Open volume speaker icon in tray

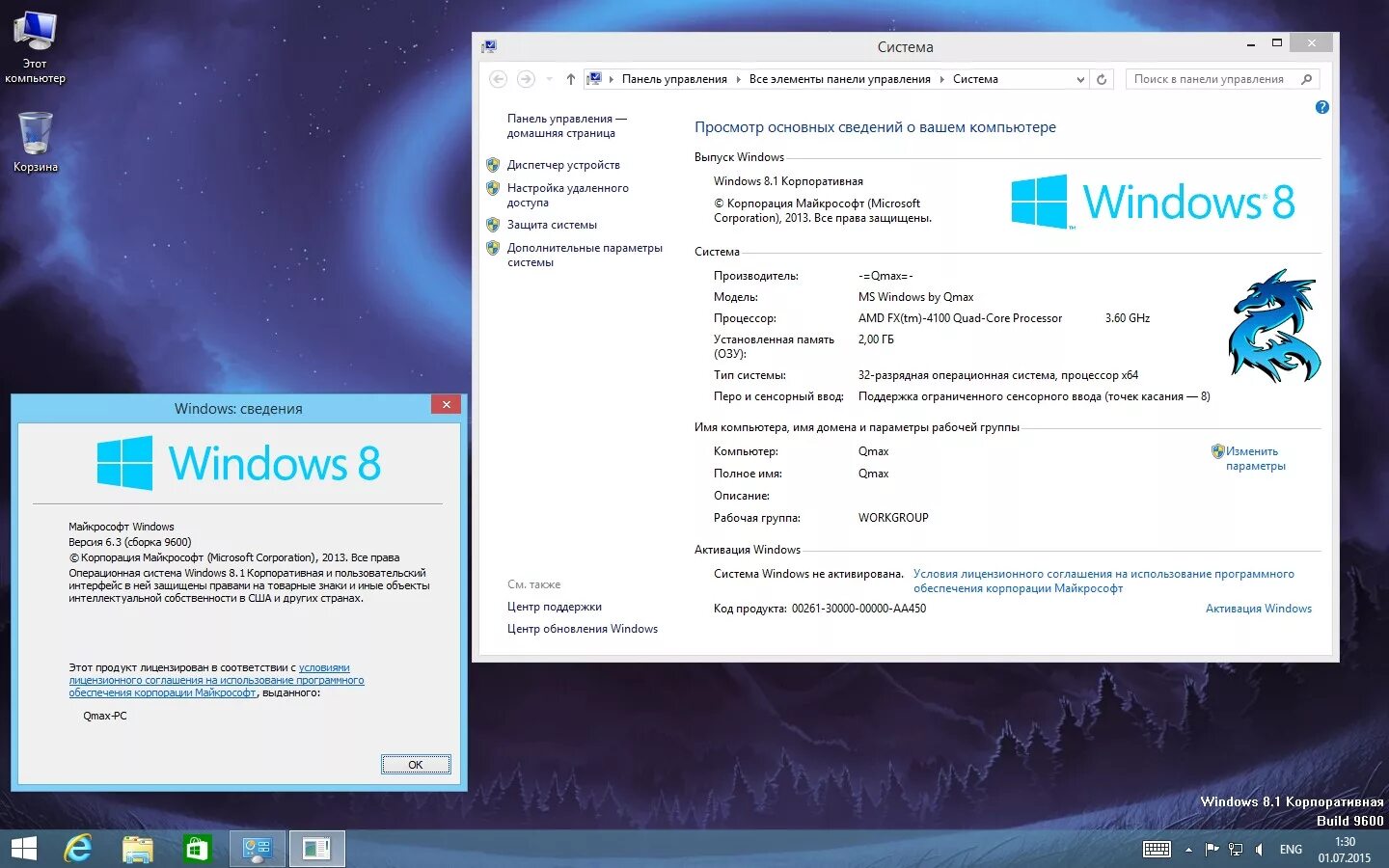coord(1259,850)
